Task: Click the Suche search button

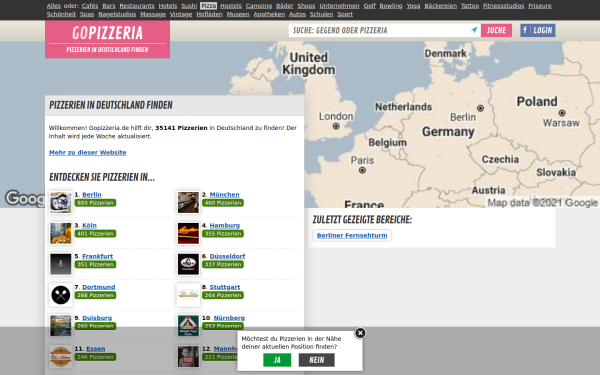Action: pos(496,30)
